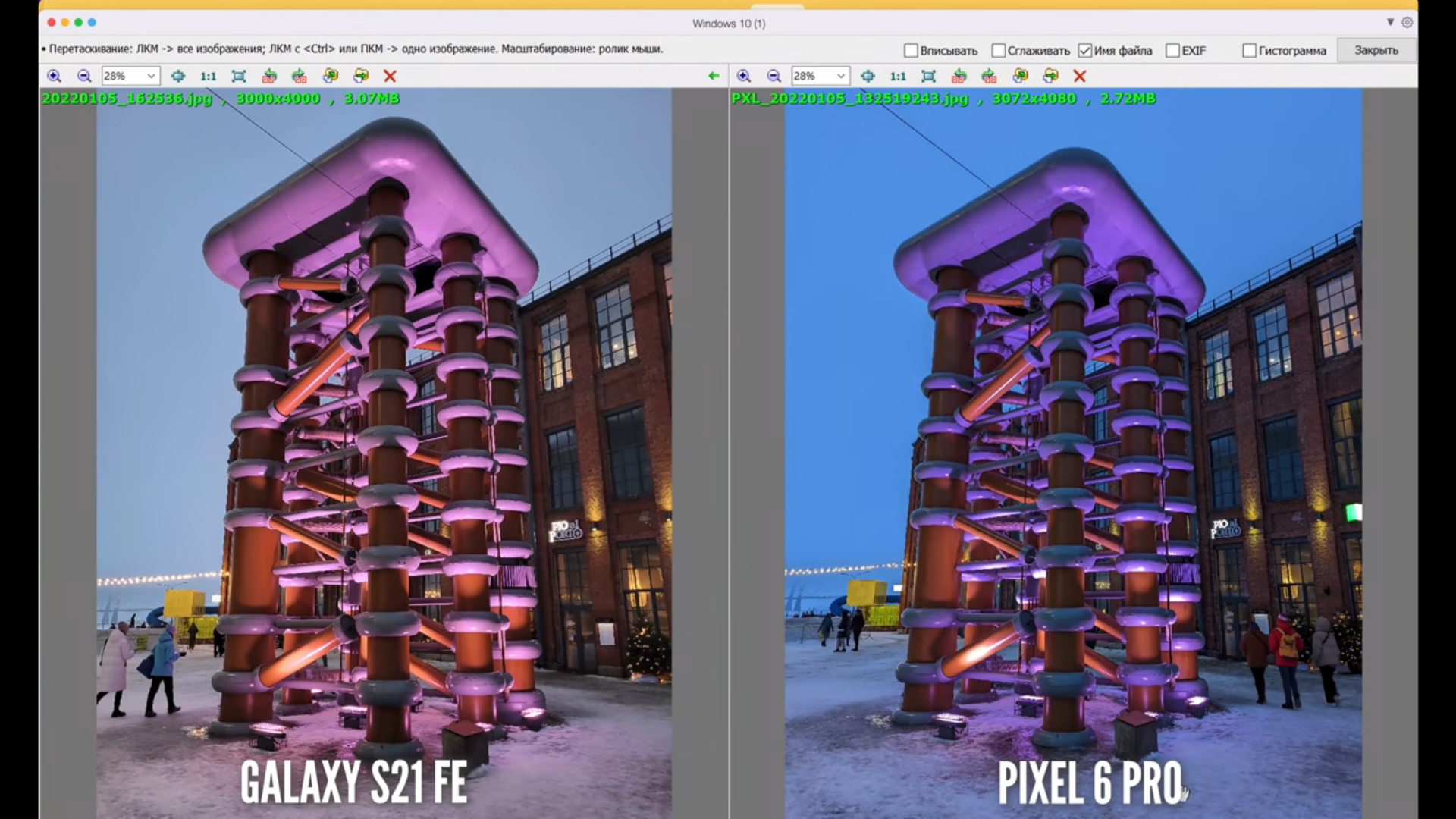This screenshot has height=819, width=1456.
Task: Enable the Вписывать checkbox
Action: coord(911,51)
